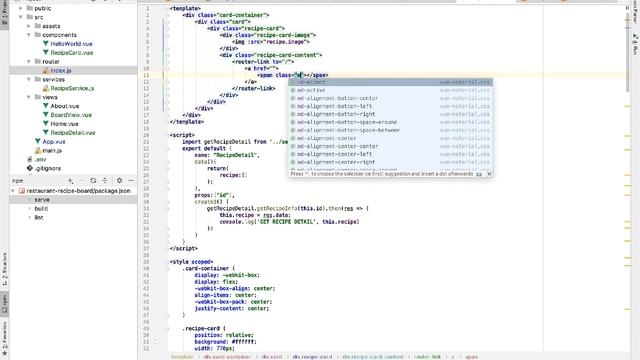Image resolution: width=640 pixels, height=360 pixels.
Task: Select index.js under router
Action: point(60,71)
